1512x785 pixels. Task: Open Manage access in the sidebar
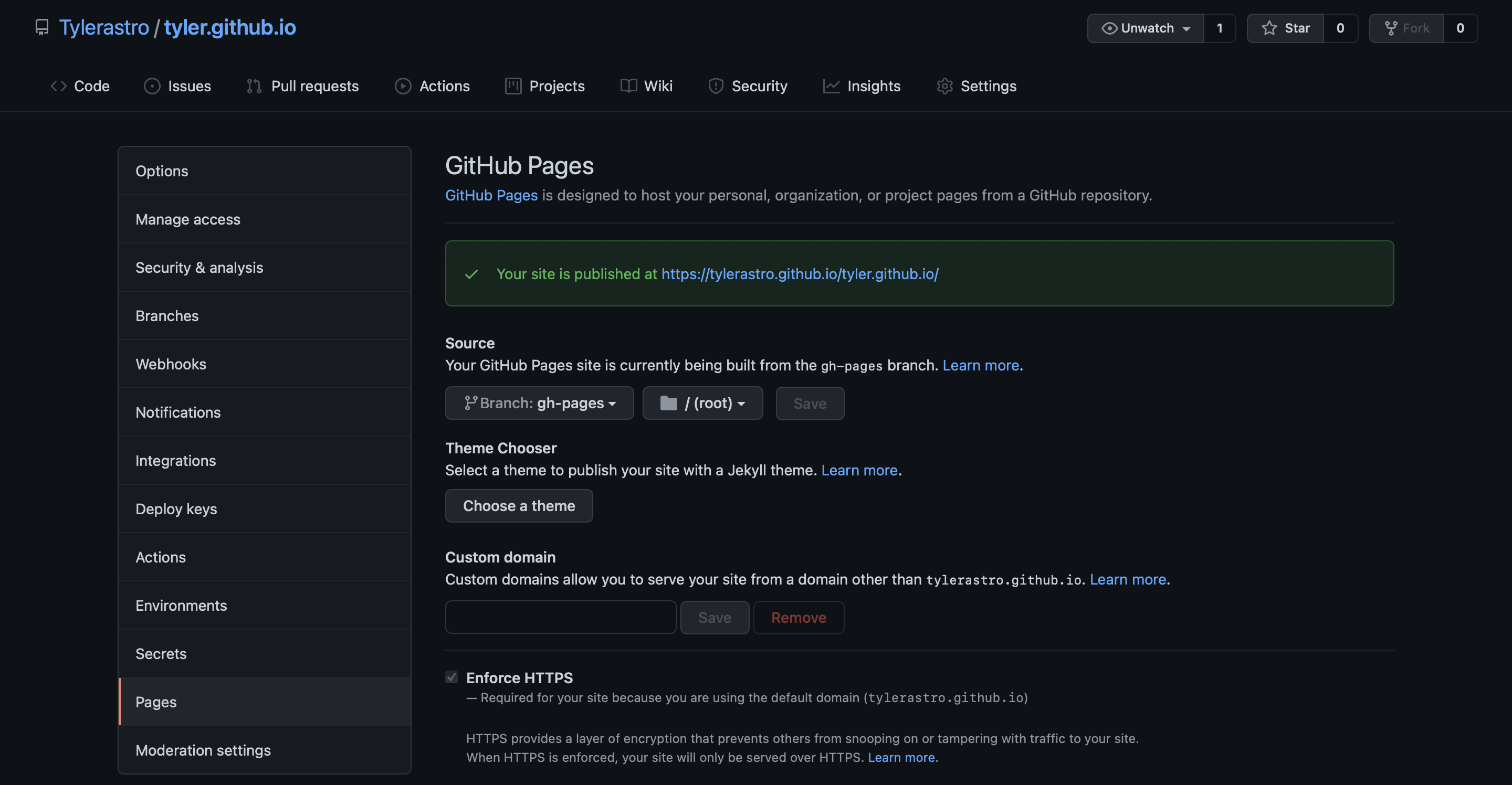[x=265, y=219]
